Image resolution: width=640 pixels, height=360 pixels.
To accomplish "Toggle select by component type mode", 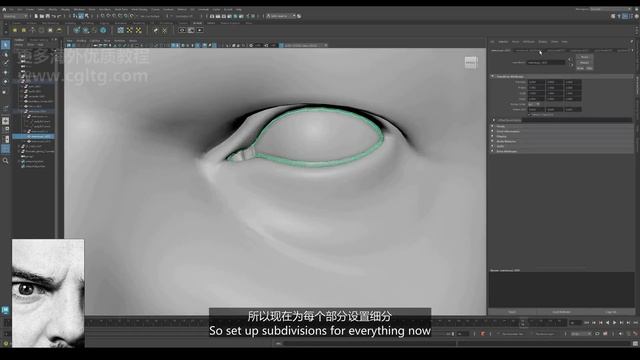I will pyautogui.click(x=87, y=16).
